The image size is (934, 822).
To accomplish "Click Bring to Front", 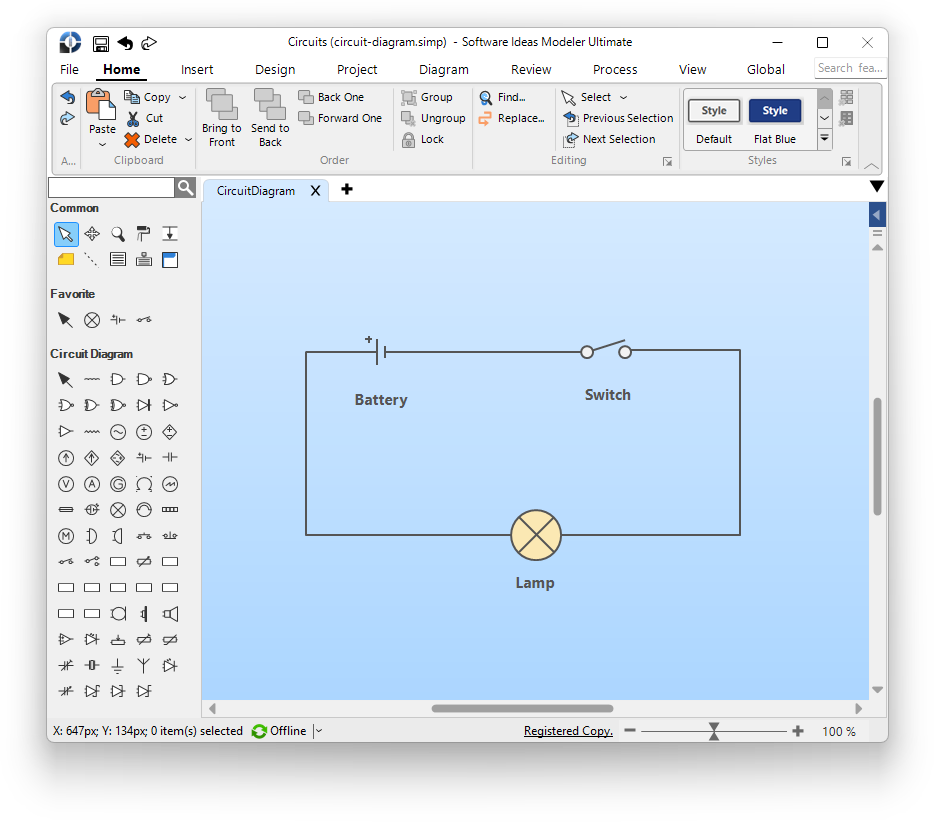I will click(x=222, y=119).
